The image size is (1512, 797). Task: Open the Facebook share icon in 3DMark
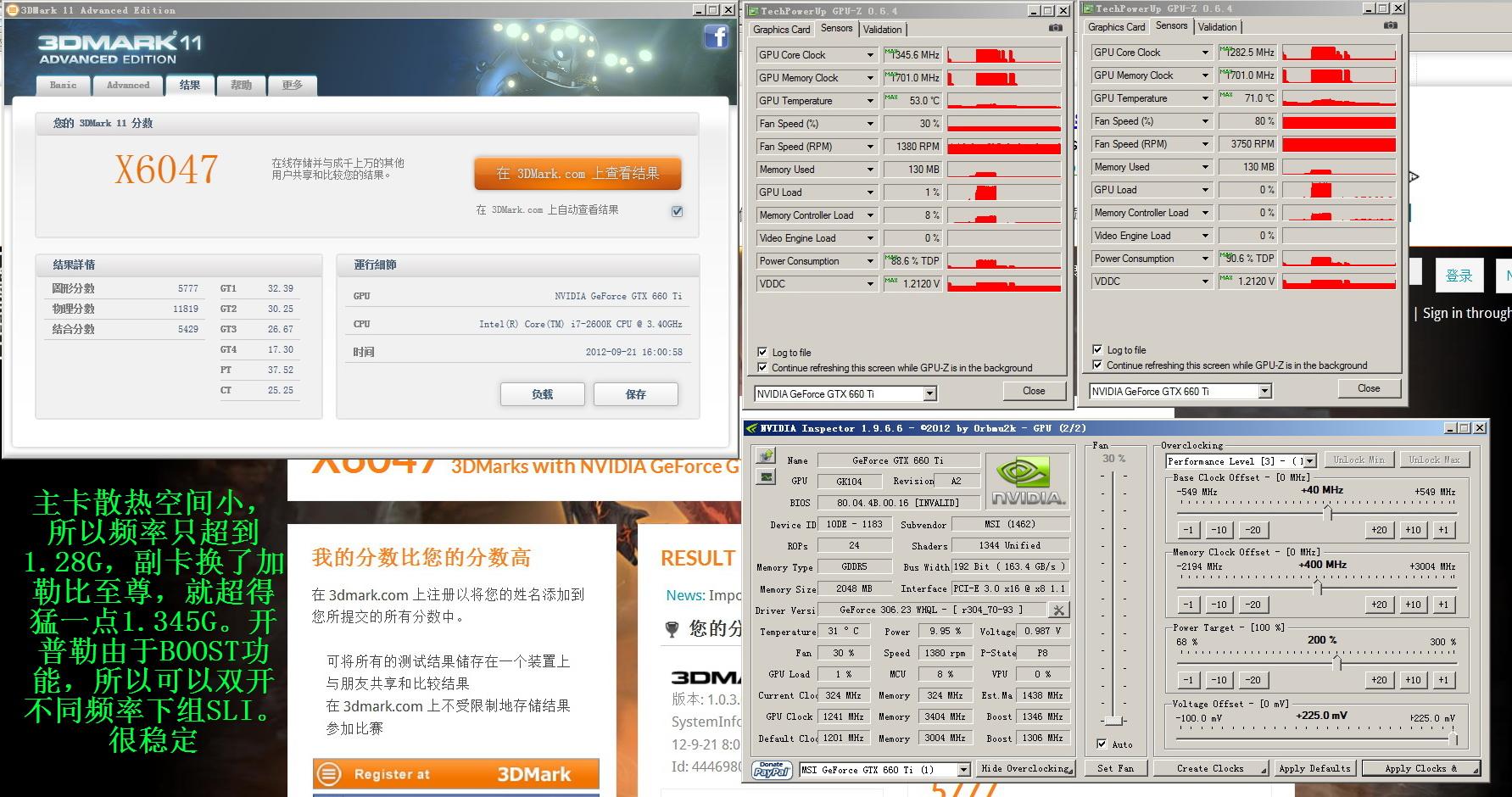[x=717, y=36]
